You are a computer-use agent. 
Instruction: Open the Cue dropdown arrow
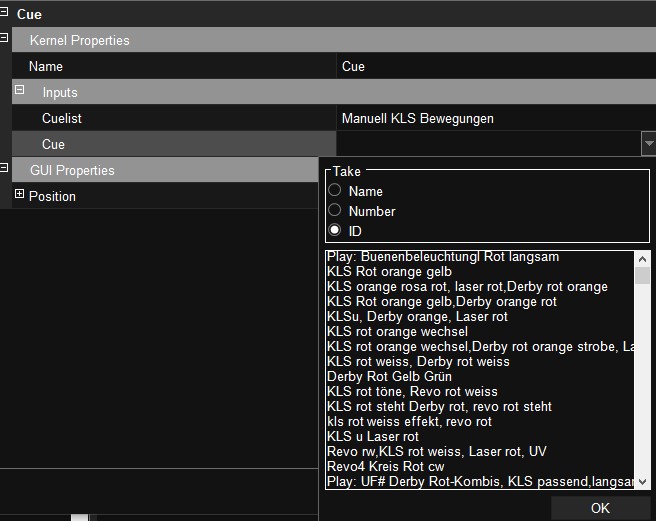coord(648,144)
